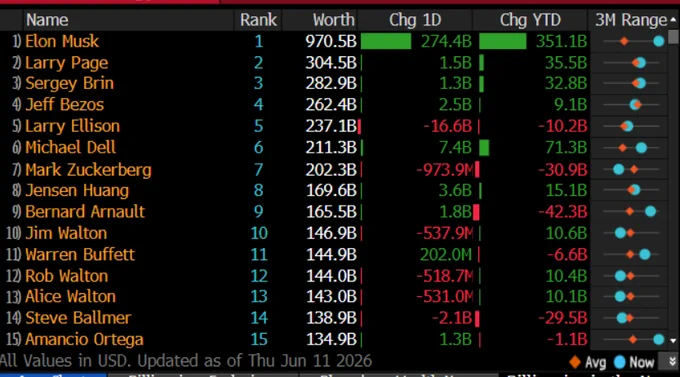Sort by Chg YTD column header
Viewport: 680px width, 377px height.
[x=530, y=20]
